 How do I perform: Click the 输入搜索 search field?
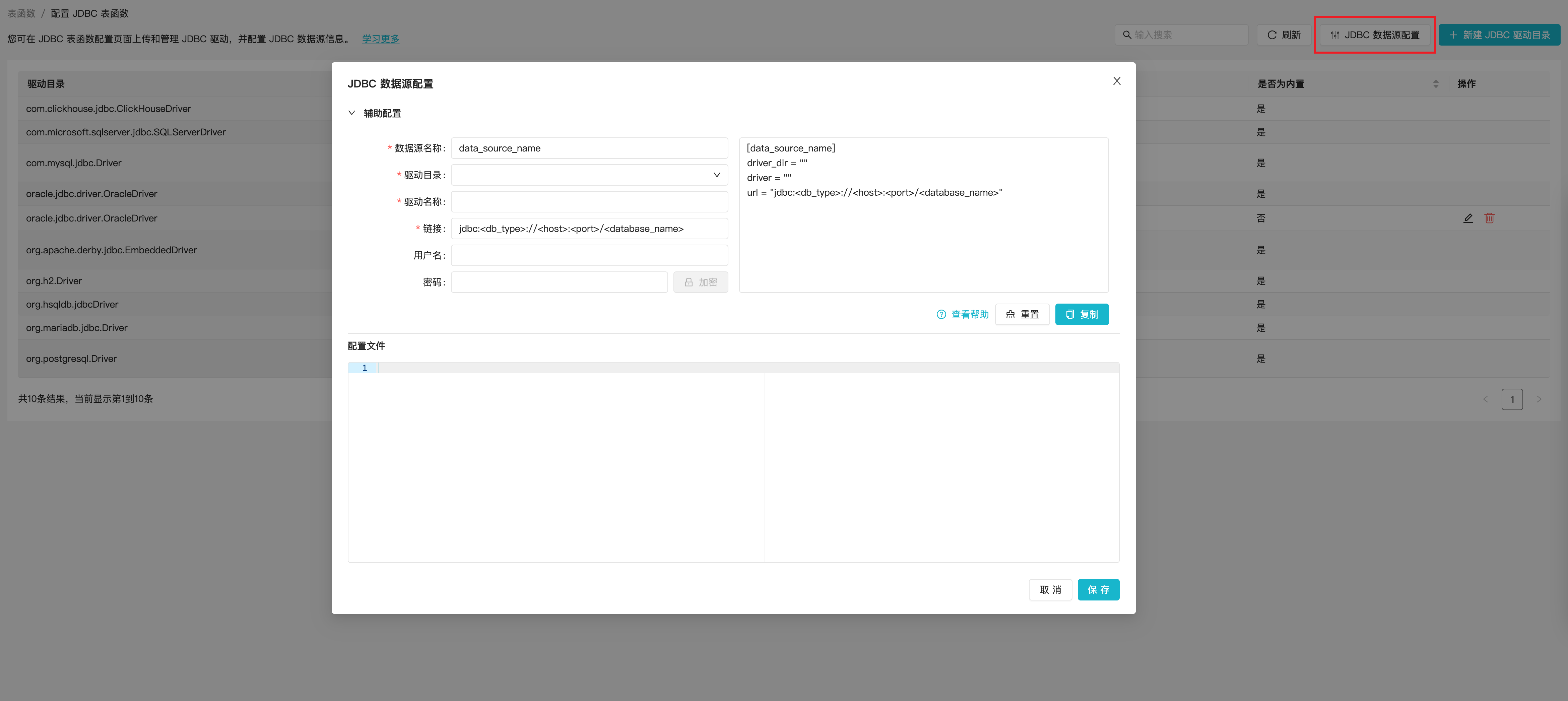click(x=1181, y=35)
